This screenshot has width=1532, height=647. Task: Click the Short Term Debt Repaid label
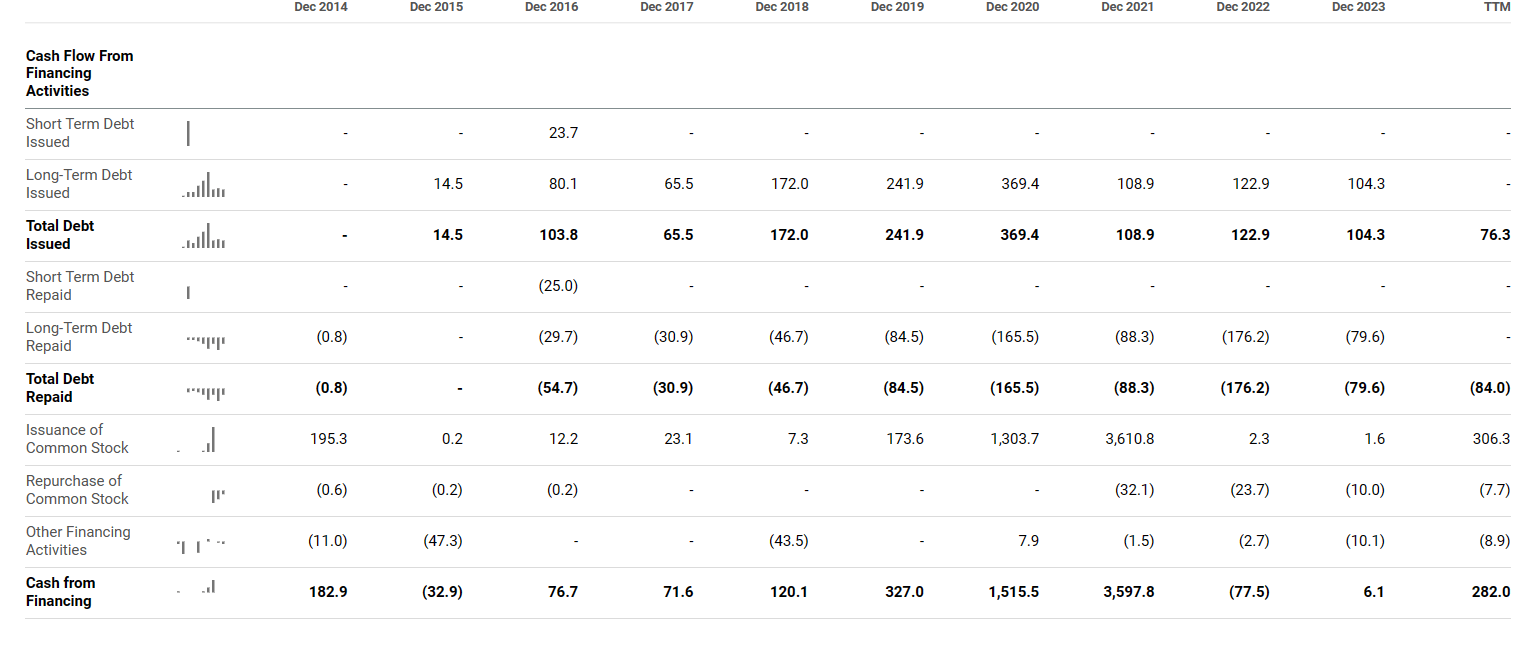80,286
